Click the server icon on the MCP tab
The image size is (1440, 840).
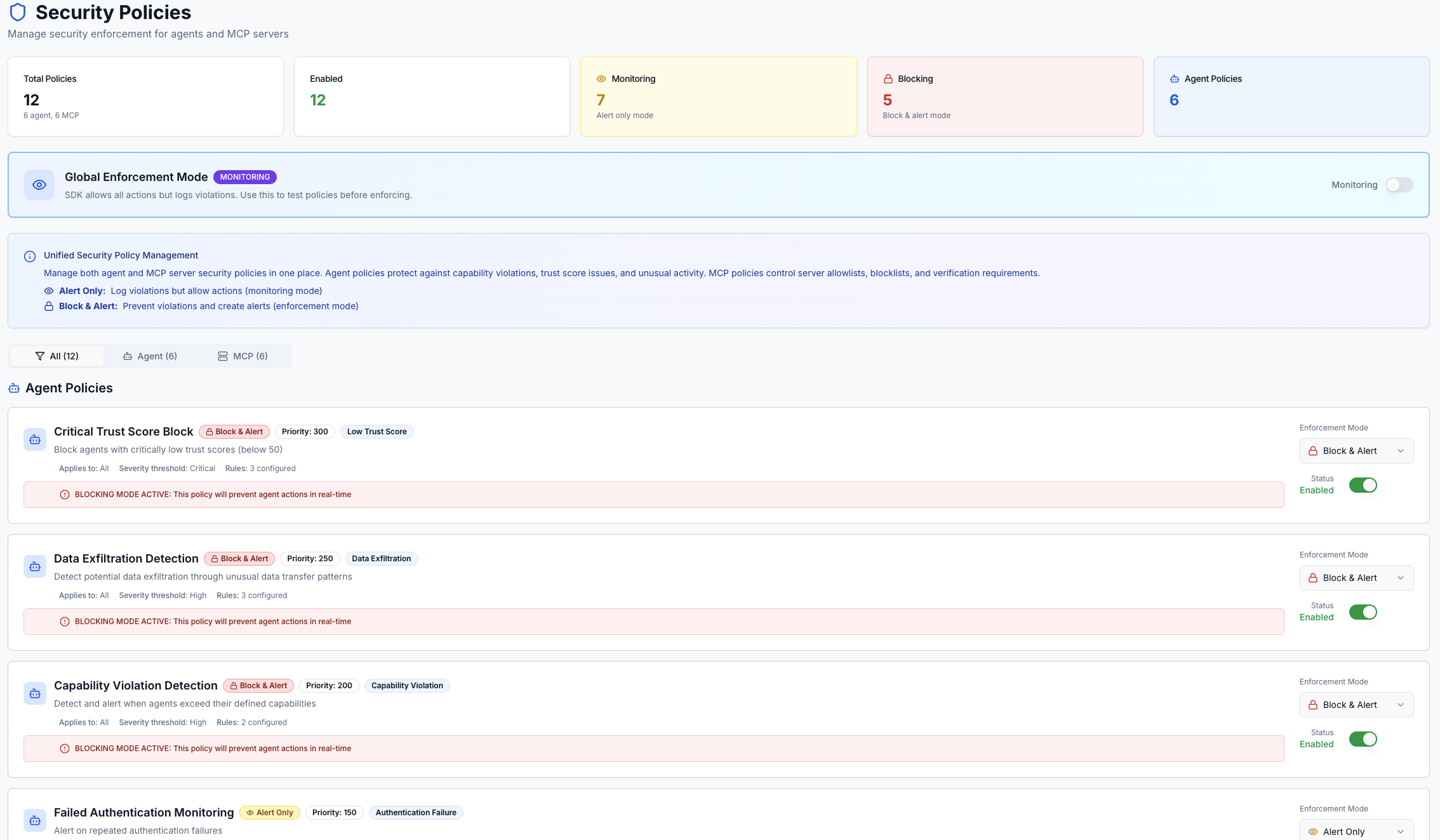(222, 356)
